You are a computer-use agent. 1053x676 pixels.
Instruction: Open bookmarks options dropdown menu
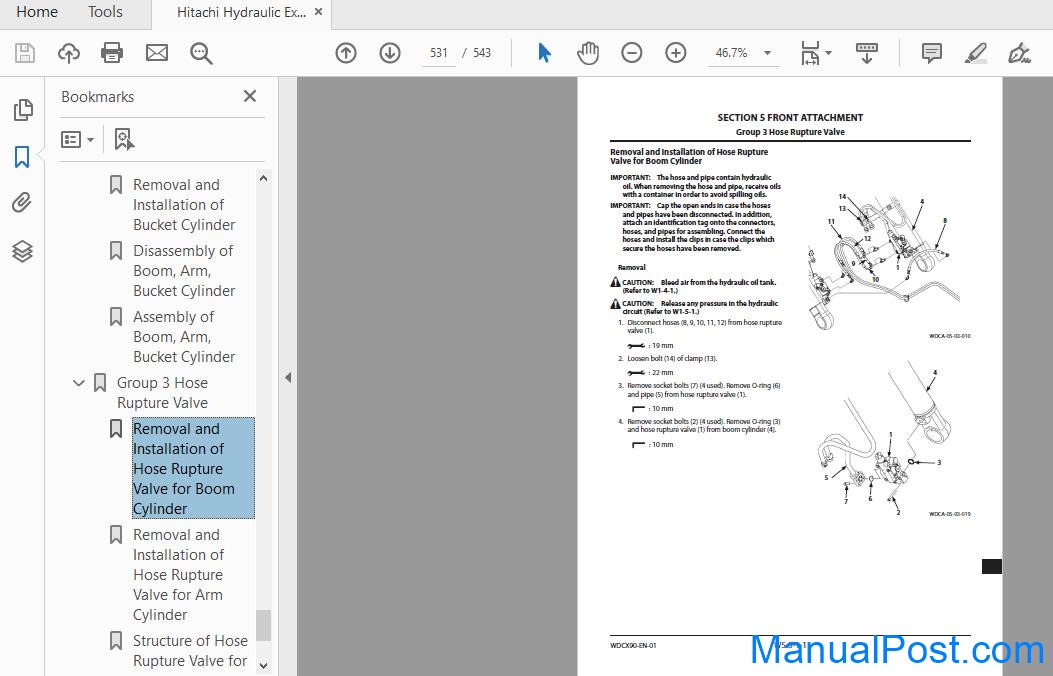click(x=77, y=140)
